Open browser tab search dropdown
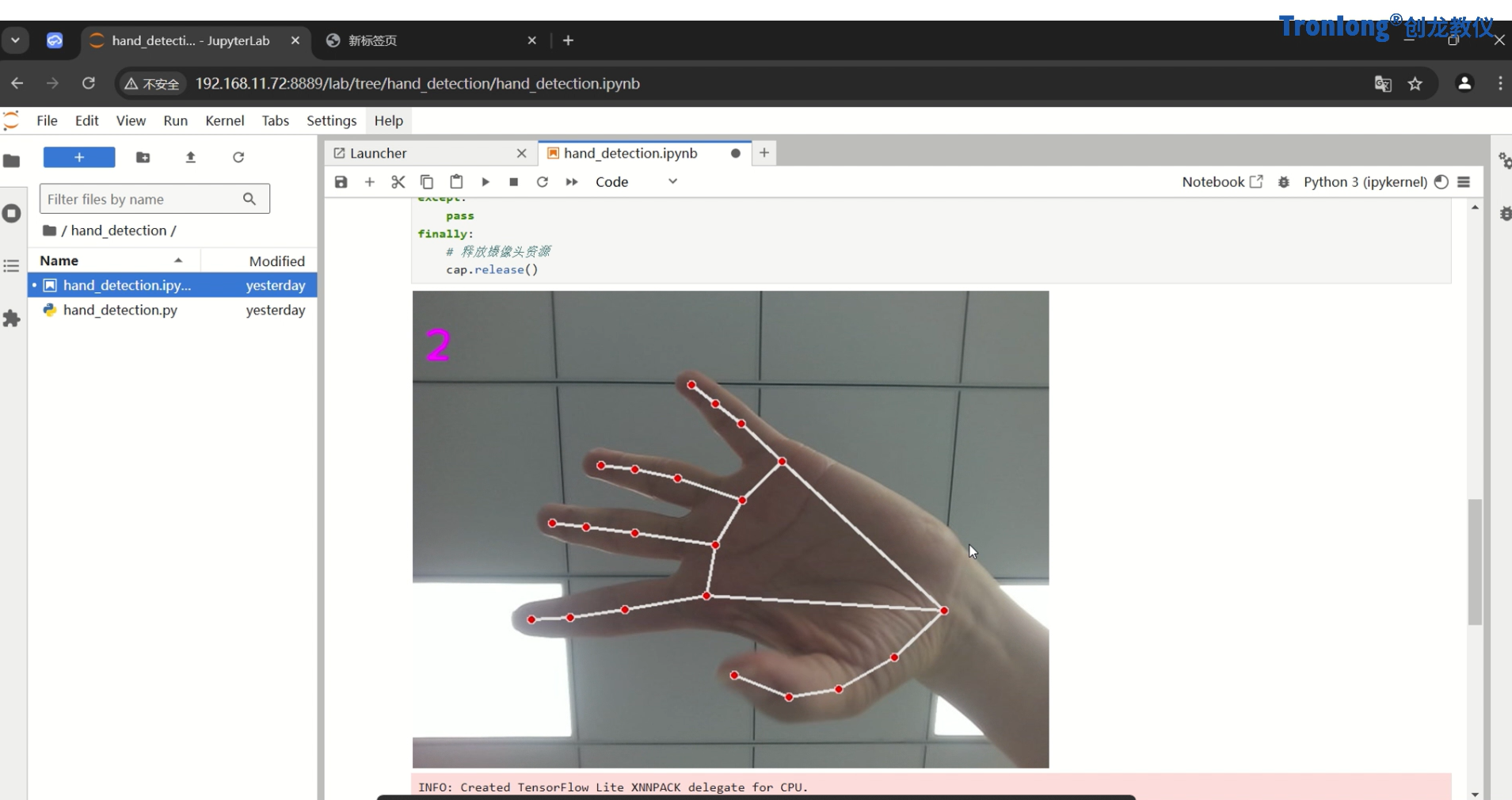This screenshot has width=1512, height=800. (15, 40)
